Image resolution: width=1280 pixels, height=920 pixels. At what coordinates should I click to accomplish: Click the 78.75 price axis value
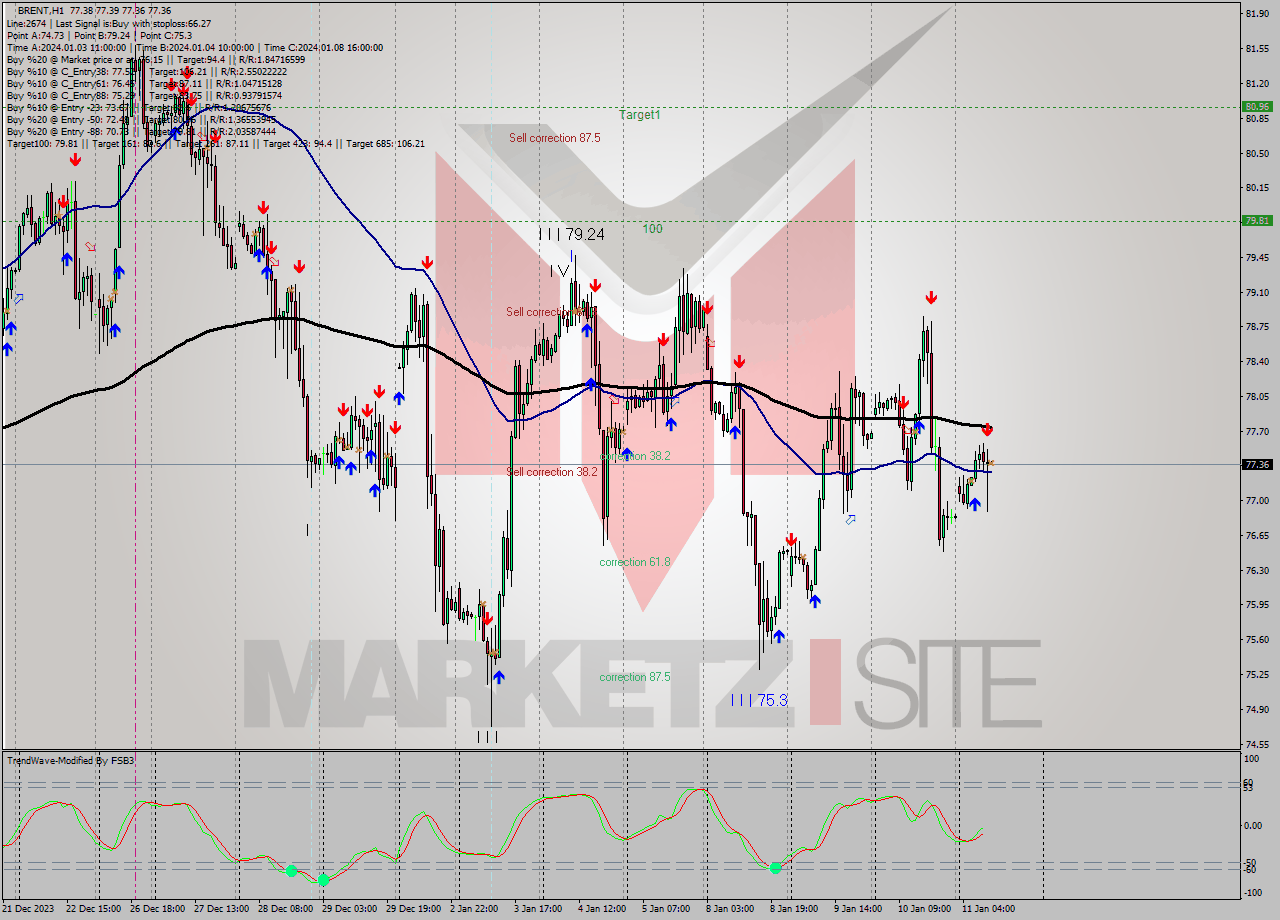click(1257, 327)
